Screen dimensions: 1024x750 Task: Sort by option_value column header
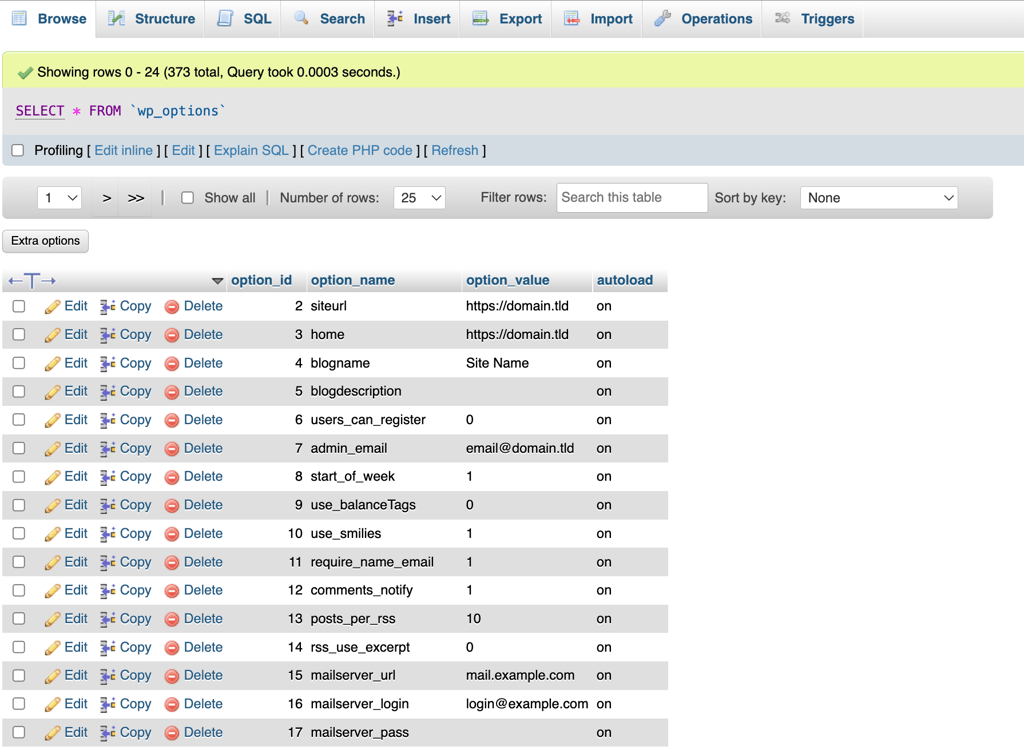(507, 280)
